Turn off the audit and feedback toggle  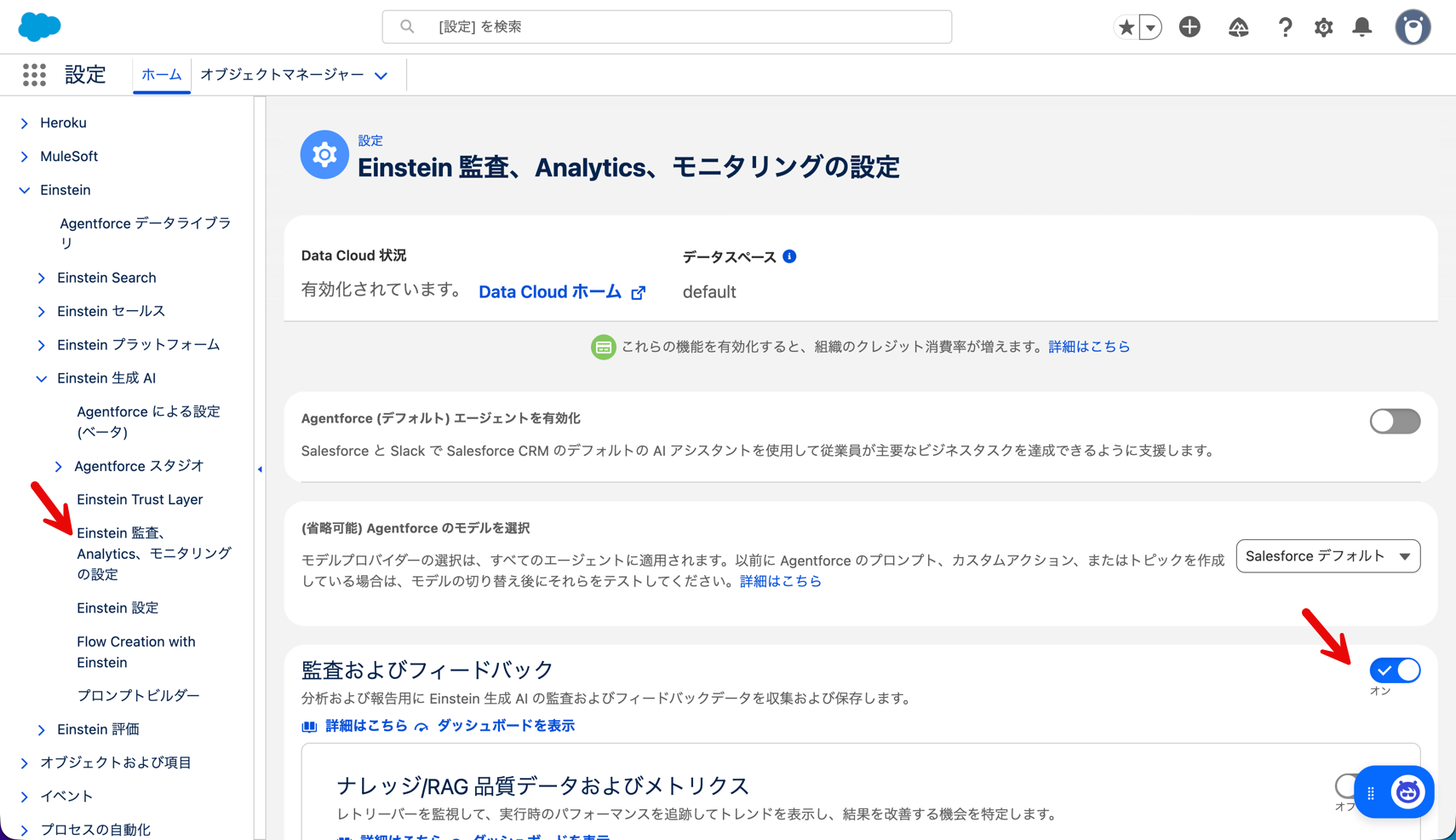coord(1394,670)
